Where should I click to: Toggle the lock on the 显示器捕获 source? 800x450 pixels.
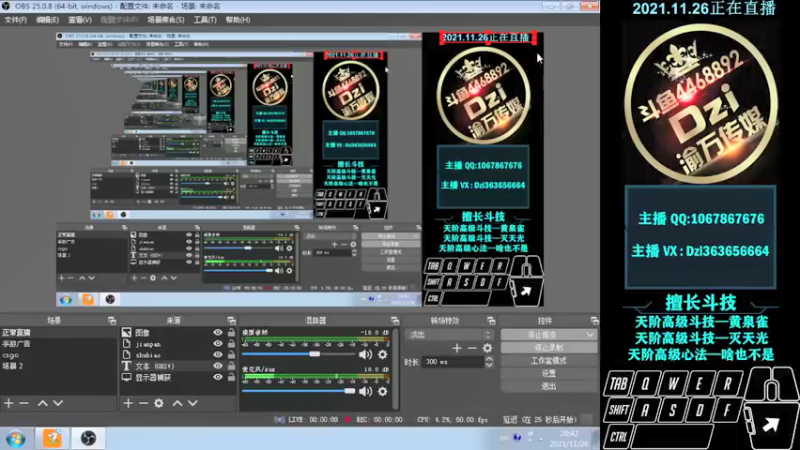pyautogui.click(x=231, y=377)
